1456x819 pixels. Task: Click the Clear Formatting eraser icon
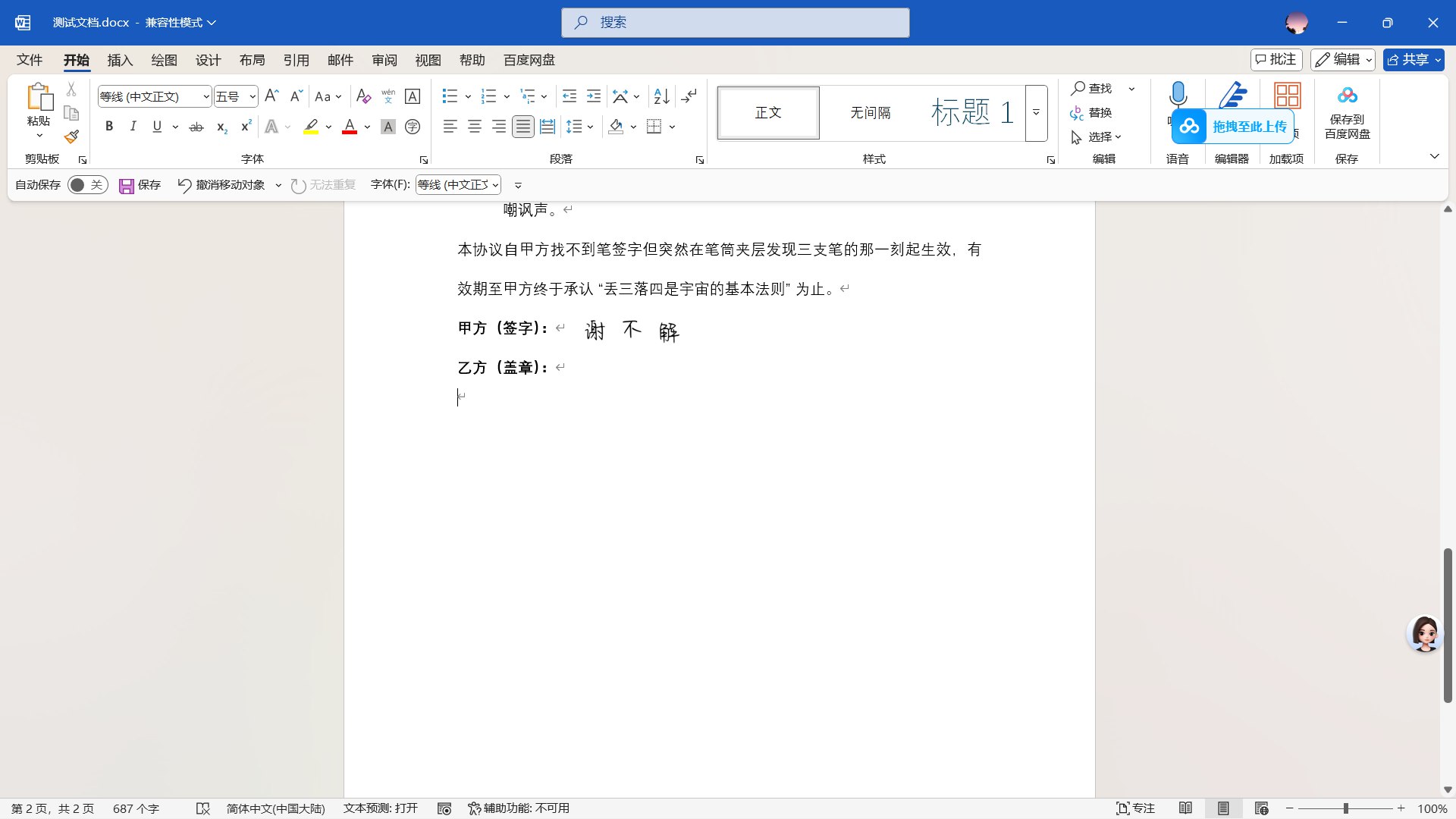tap(363, 96)
